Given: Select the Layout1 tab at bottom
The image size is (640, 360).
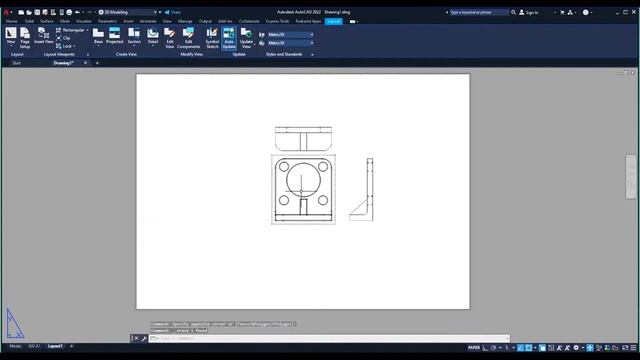Looking at the screenshot, I should pos(55,346).
